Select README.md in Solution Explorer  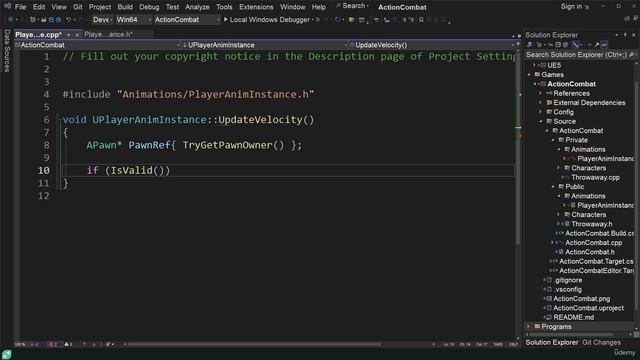click(x=573, y=318)
